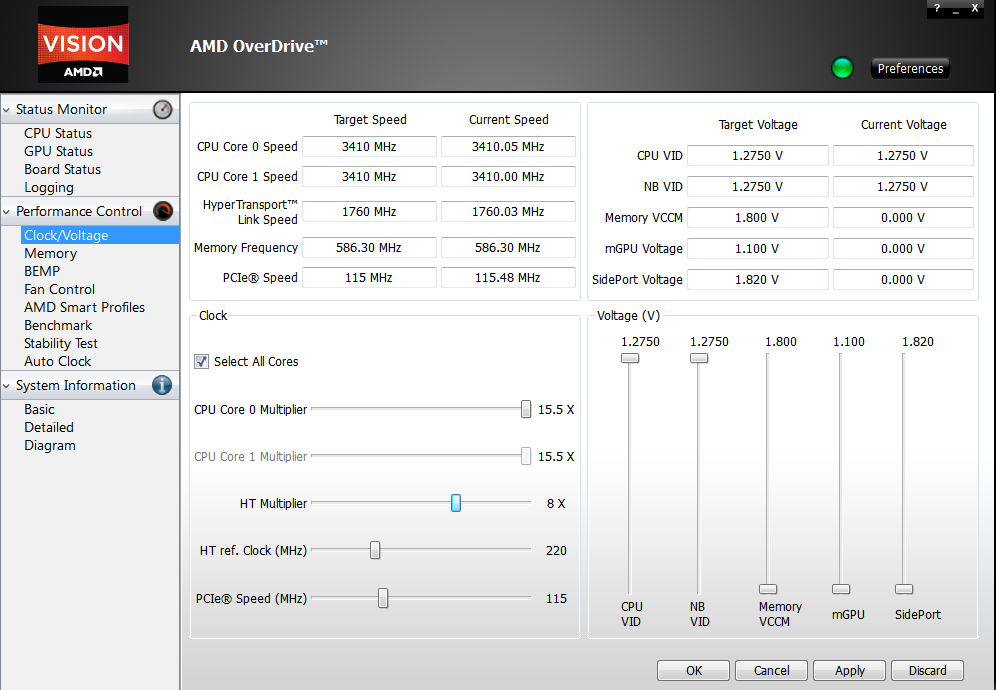
Task: Collapse the Performance Control section
Action: tap(6, 212)
